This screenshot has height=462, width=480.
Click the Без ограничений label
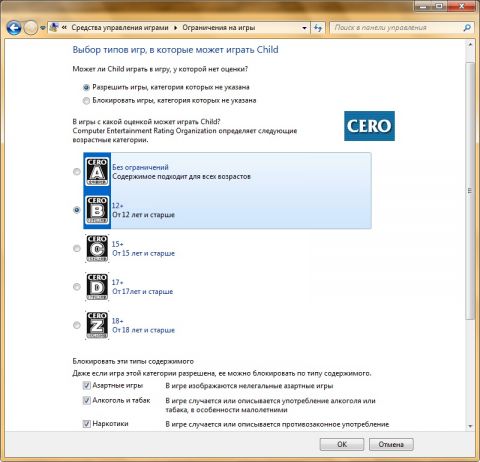tap(140, 167)
